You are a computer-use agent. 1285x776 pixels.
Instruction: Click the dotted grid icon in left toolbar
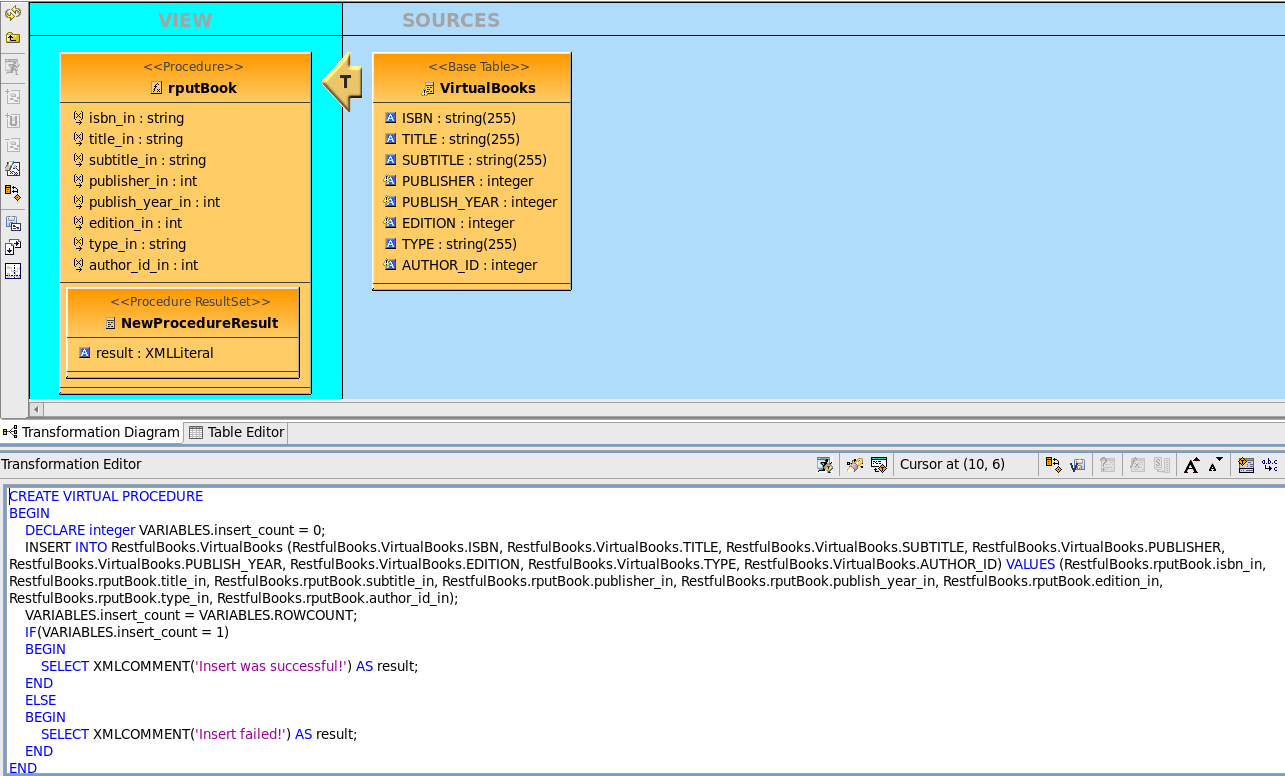[12, 271]
